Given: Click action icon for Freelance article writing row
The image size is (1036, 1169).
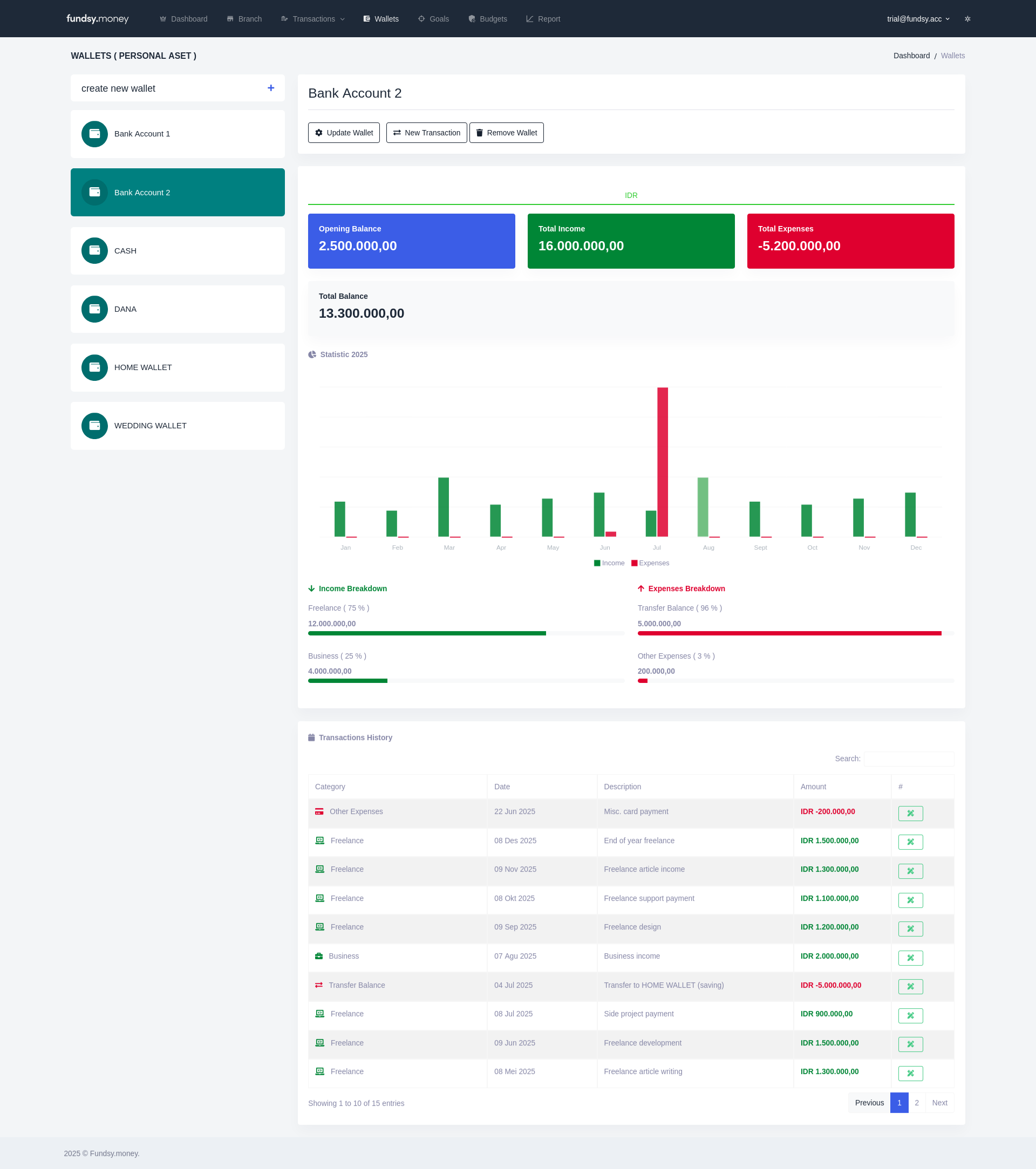Looking at the screenshot, I should pos(910,1073).
